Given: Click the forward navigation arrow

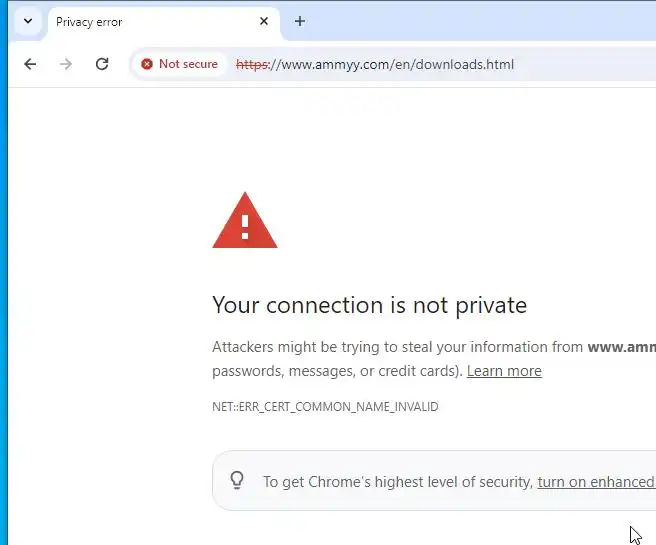Looking at the screenshot, I should tap(66, 64).
